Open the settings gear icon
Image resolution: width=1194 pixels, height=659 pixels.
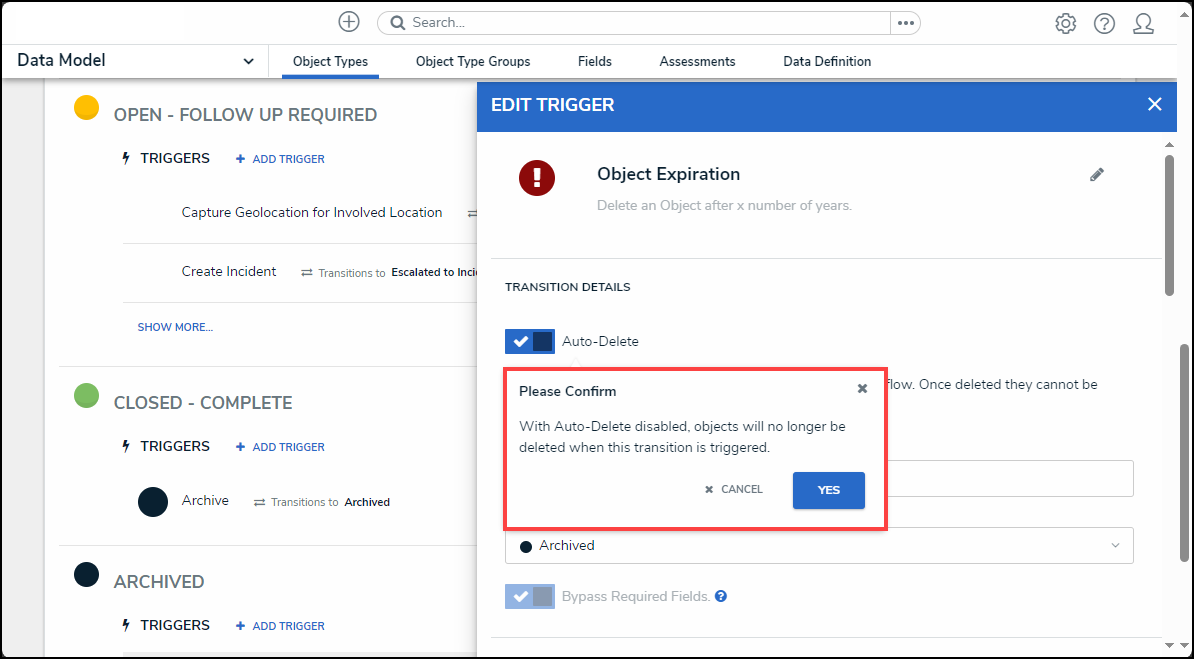coord(1065,23)
